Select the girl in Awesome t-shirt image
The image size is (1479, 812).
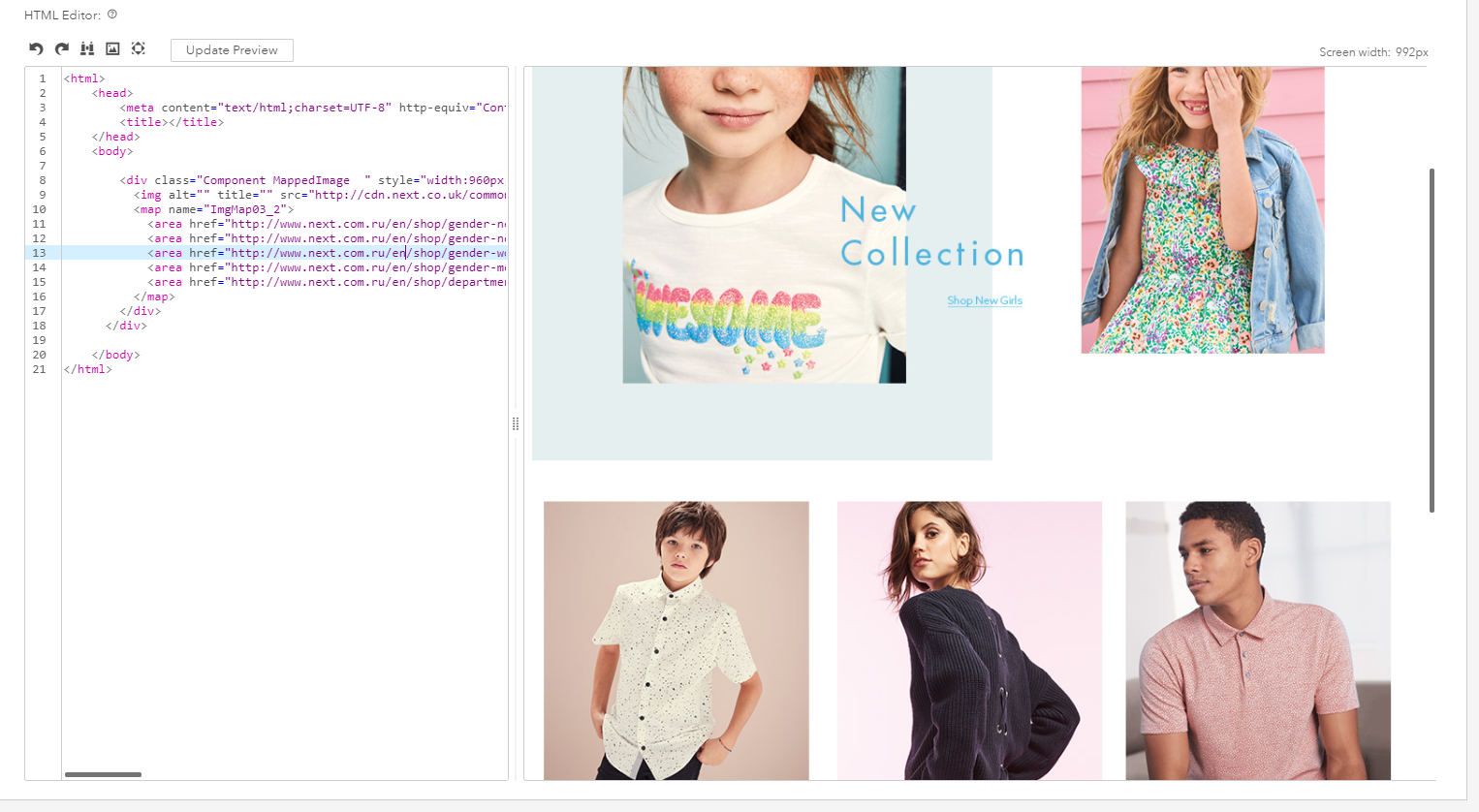tap(764, 225)
